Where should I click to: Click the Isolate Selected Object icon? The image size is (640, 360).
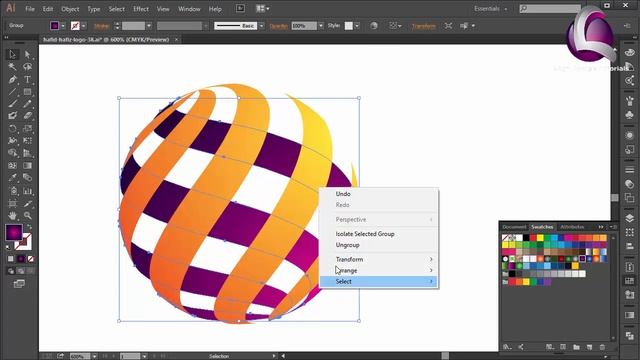pyautogui.click(x=448, y=26)
